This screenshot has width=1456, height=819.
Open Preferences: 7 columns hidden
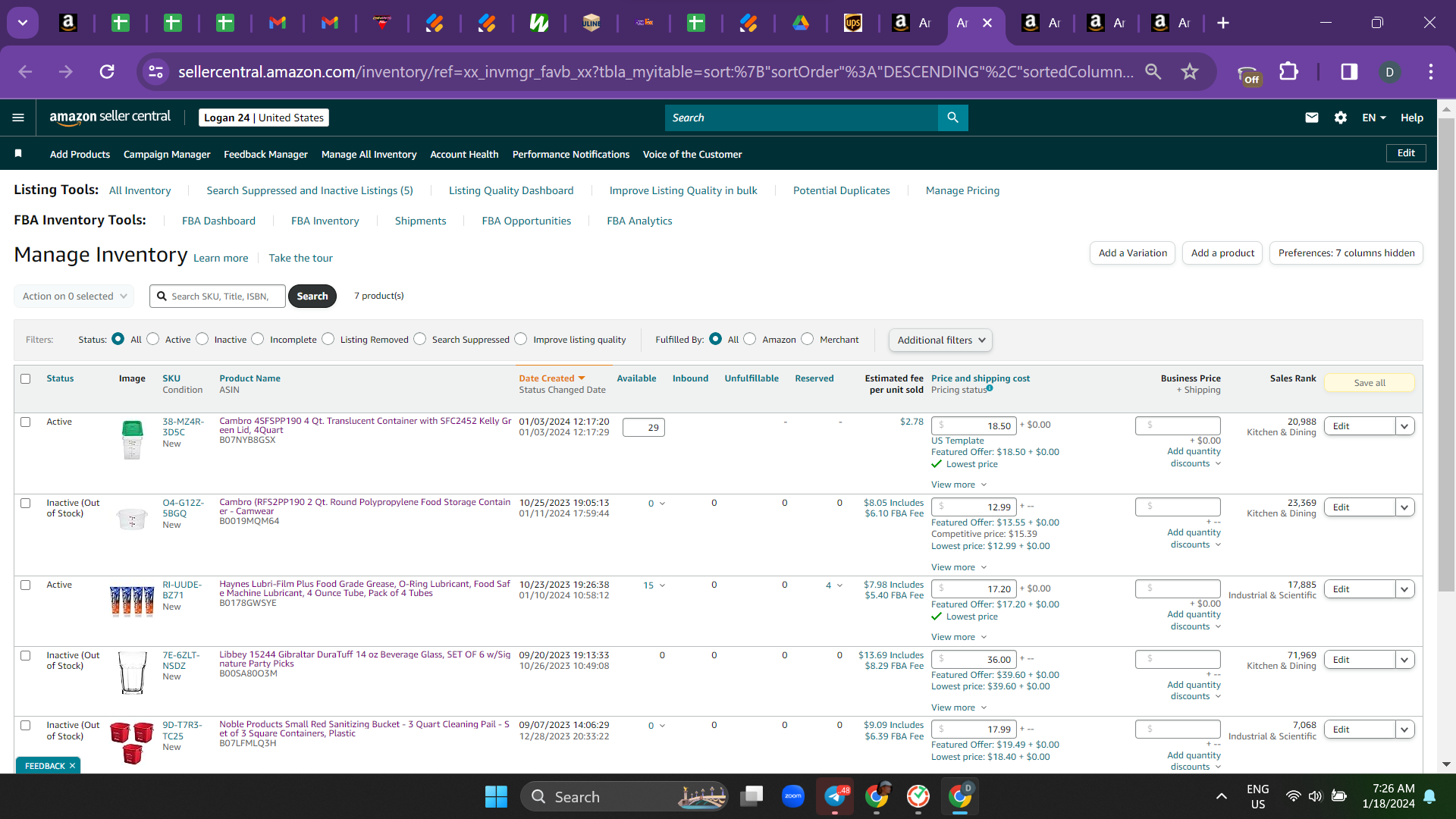tap(1346, 253)
